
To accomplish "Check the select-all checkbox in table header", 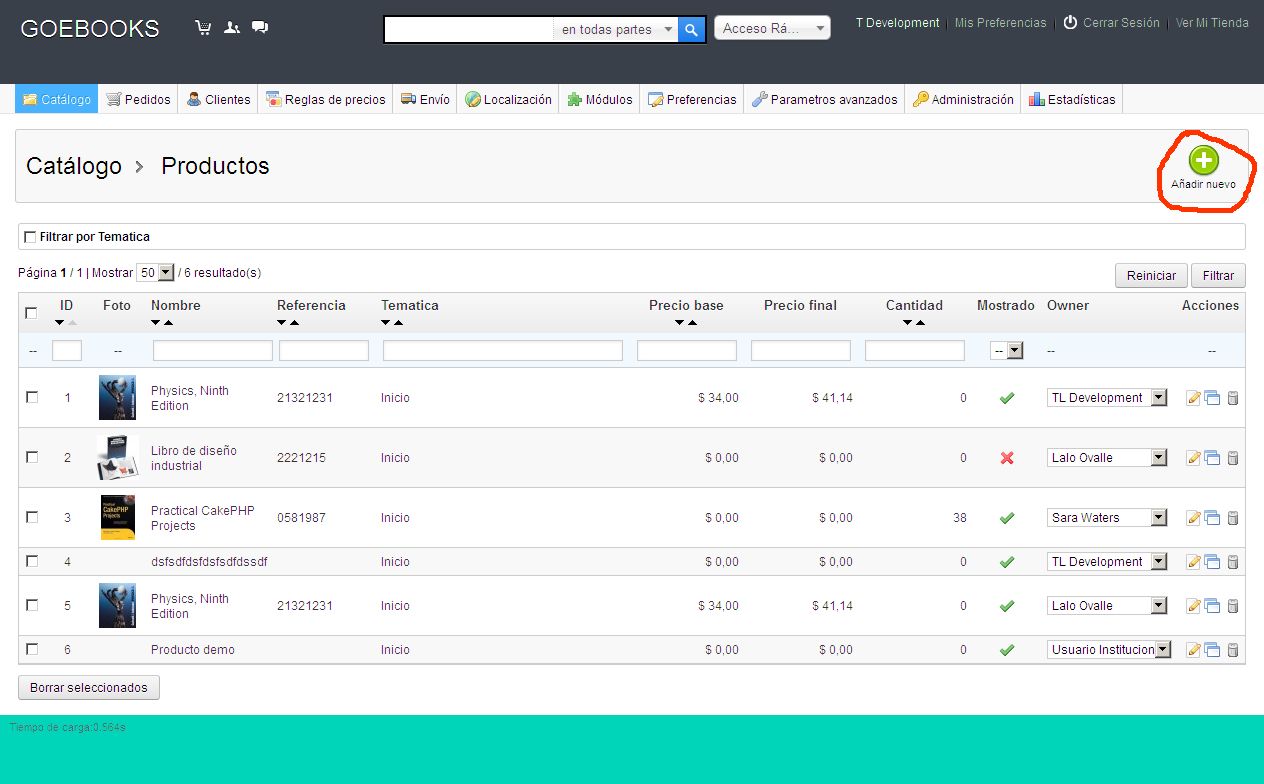I will click(31, 313).
